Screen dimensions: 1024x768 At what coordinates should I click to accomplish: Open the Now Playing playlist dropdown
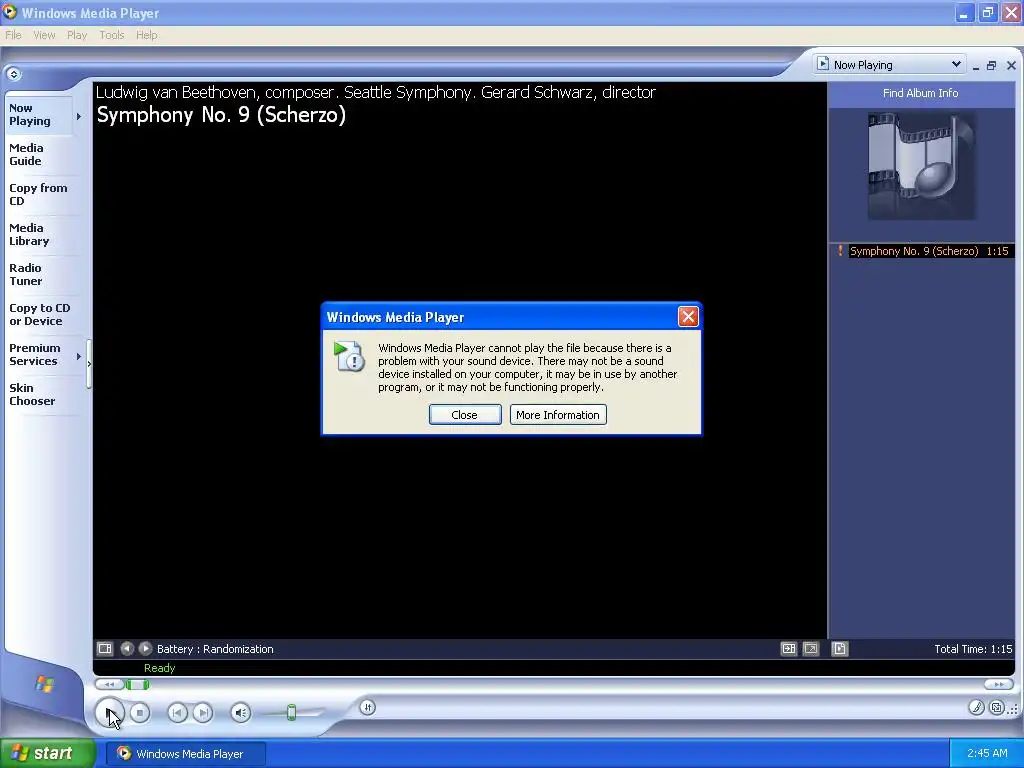coord(889,65)
